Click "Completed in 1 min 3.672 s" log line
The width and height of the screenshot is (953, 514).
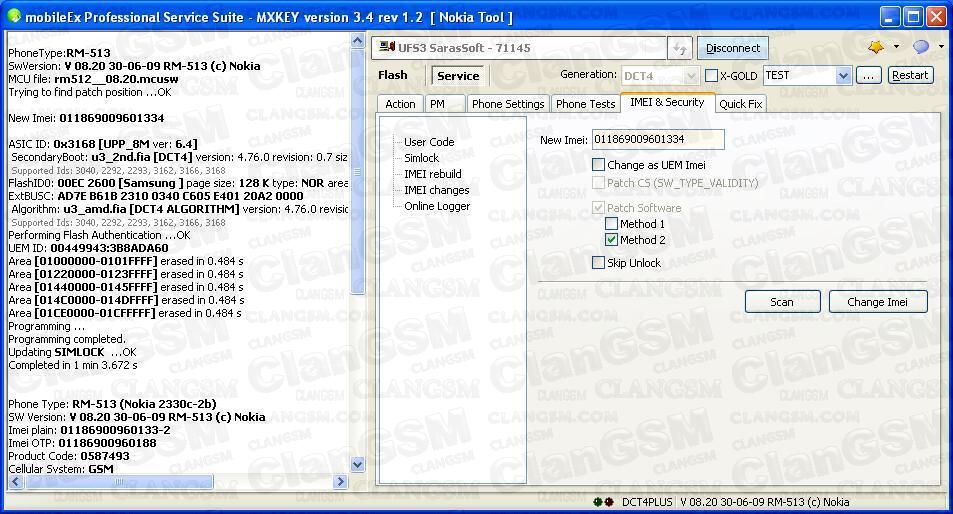[x=72, y=365]
